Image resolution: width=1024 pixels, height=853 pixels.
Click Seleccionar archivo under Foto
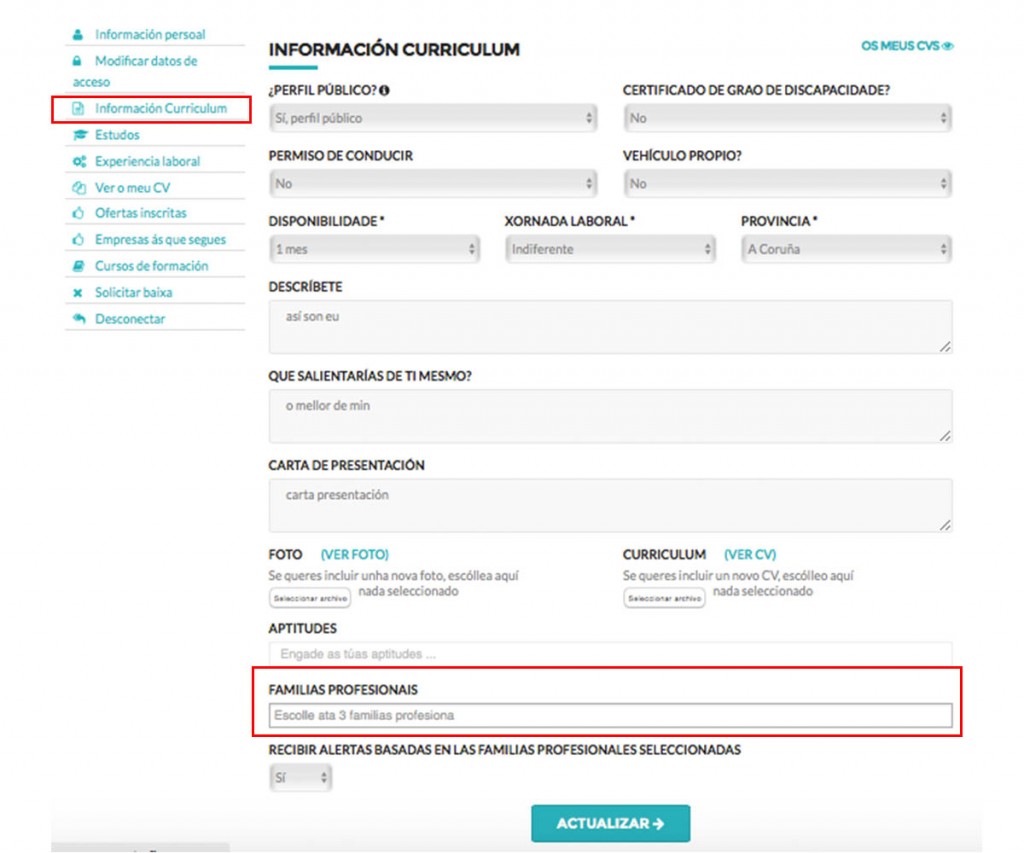point(310,598)
